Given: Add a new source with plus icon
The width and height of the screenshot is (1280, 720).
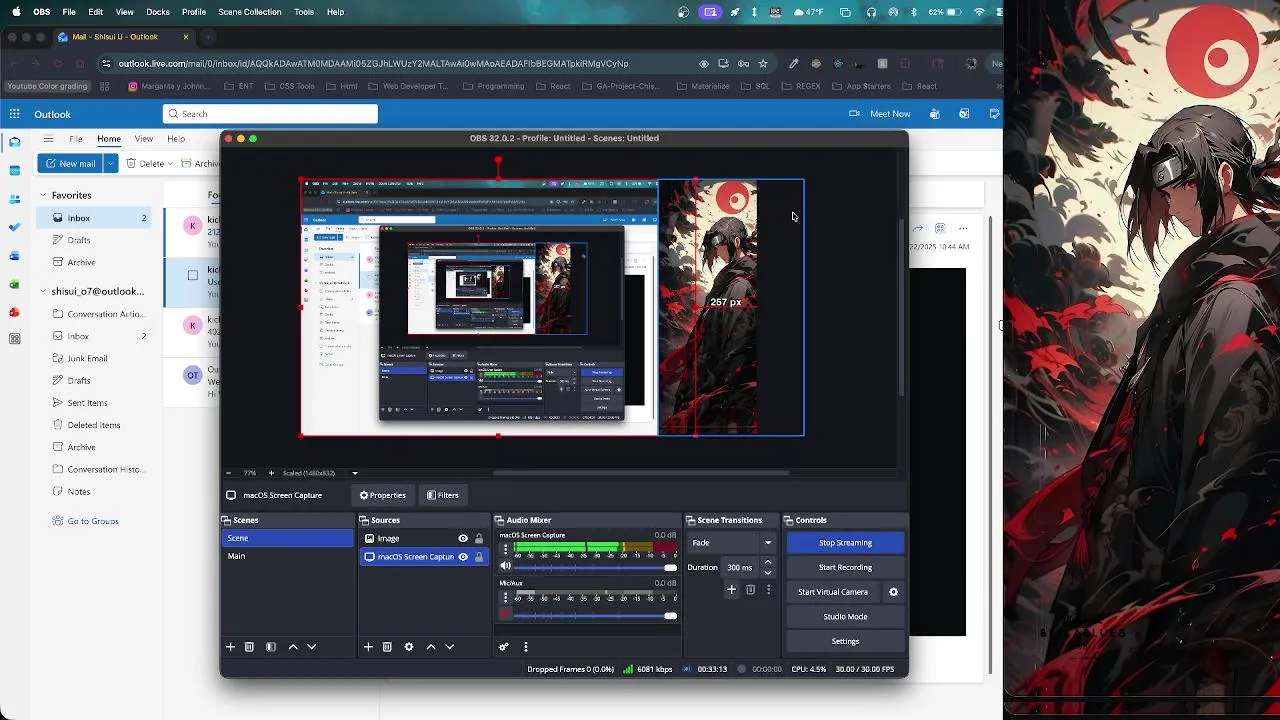Looking at the screenshot, I should [x=368, y=647].
